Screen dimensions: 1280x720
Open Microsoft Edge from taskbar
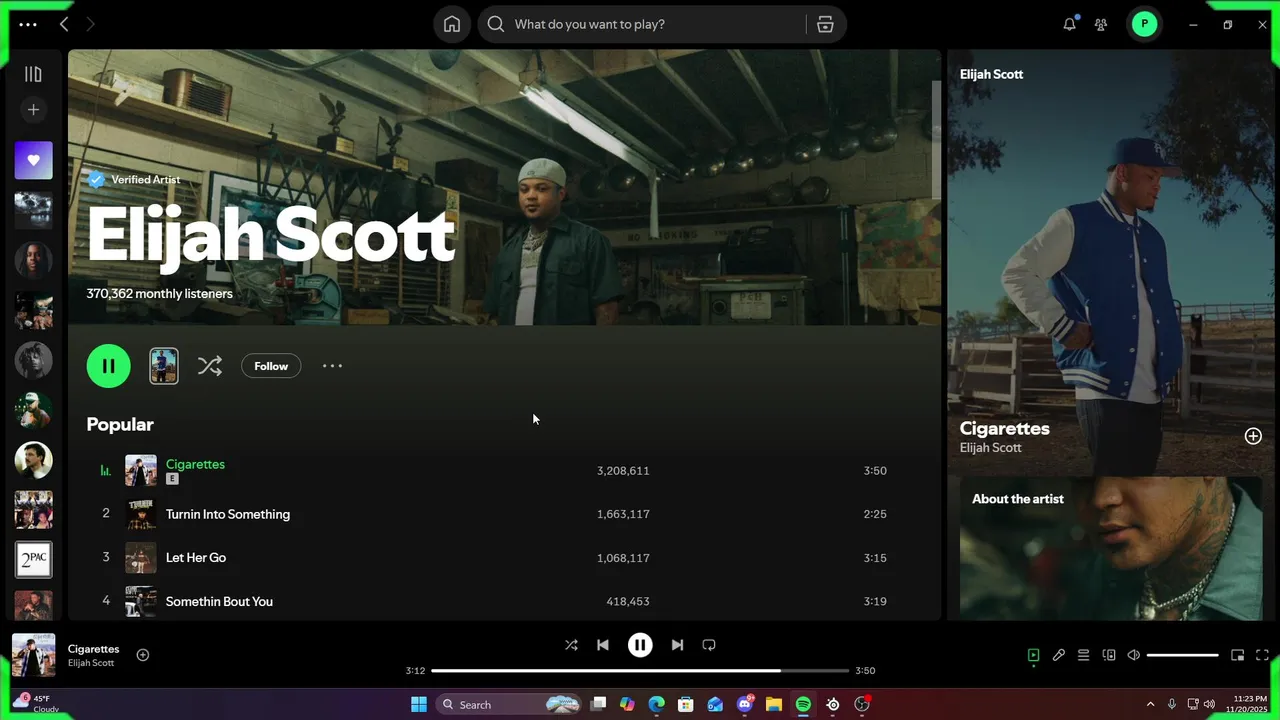(656, 704)
